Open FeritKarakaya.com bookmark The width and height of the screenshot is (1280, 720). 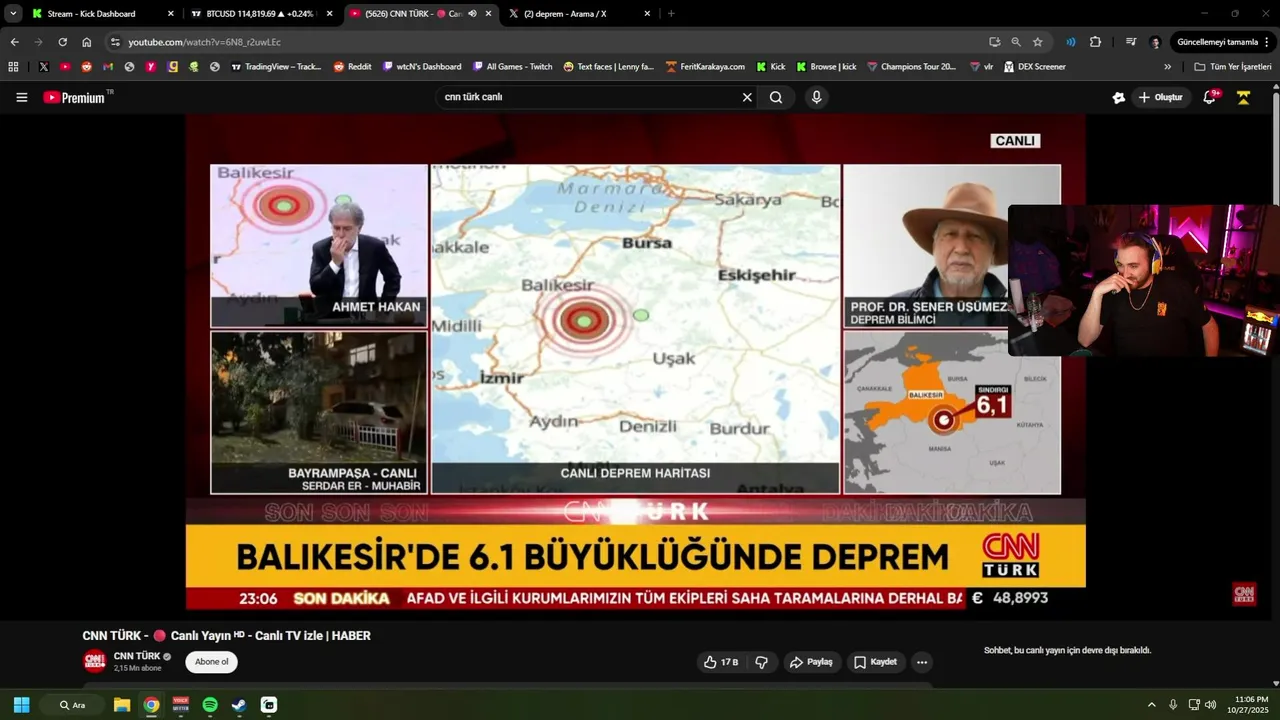[705, 67]
